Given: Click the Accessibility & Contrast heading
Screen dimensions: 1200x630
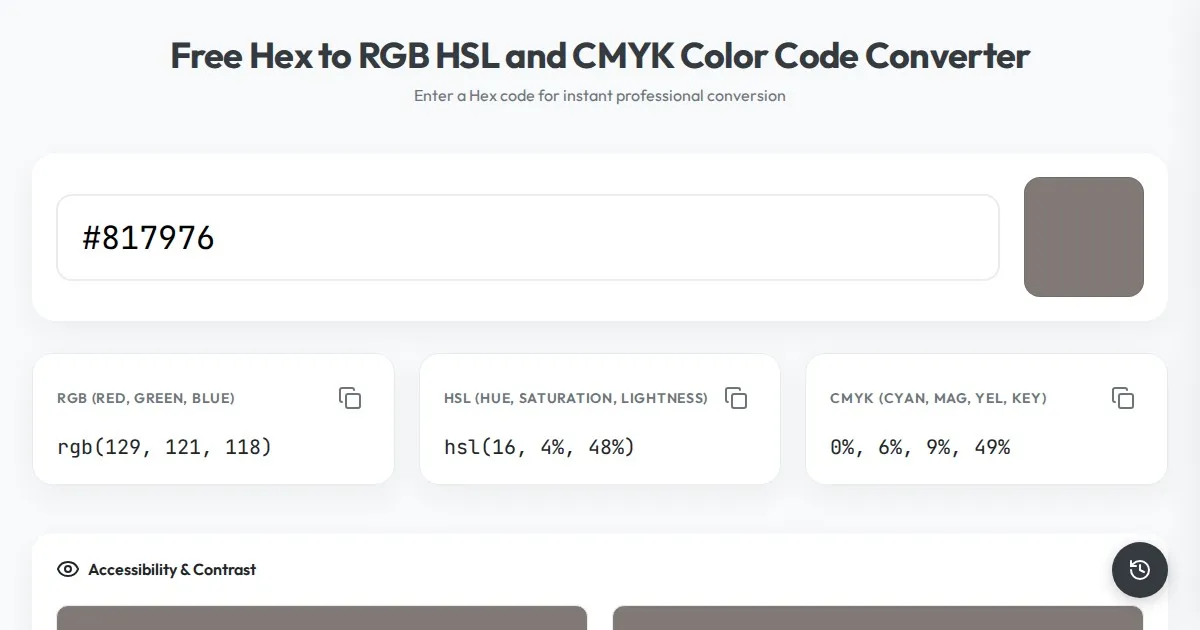Looking at the screenshot, I should 172,570.
